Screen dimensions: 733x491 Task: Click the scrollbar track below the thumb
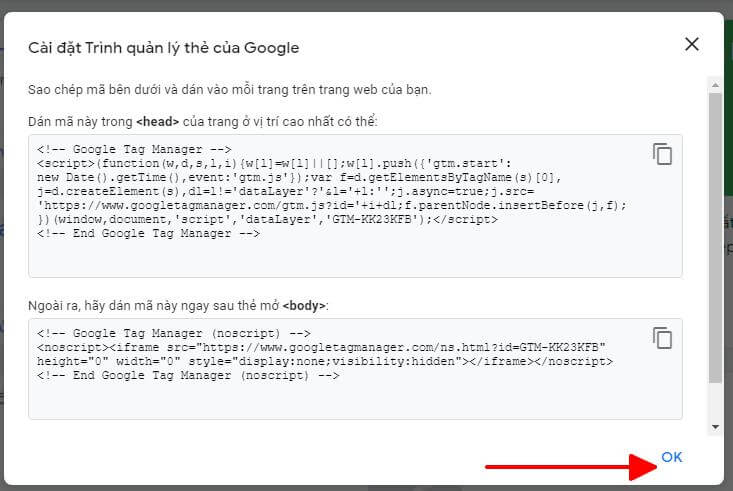(715, 402)
